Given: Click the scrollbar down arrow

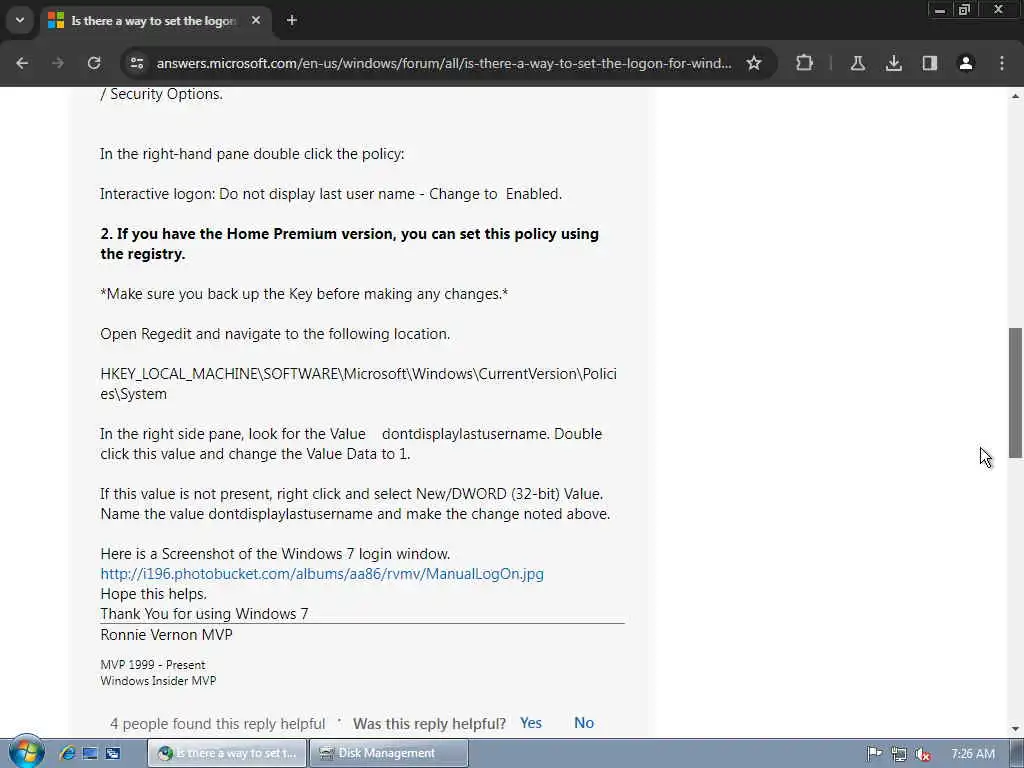Looking at the screenshot, I should pyautogui.click(x=1015, y=729).
